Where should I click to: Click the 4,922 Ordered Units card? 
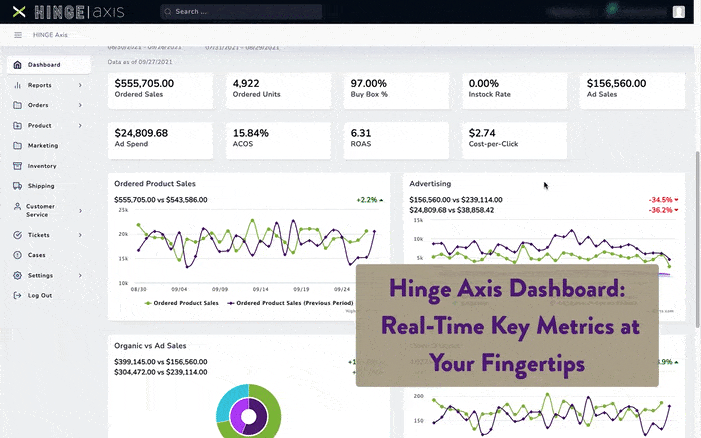tap(278, 91)
